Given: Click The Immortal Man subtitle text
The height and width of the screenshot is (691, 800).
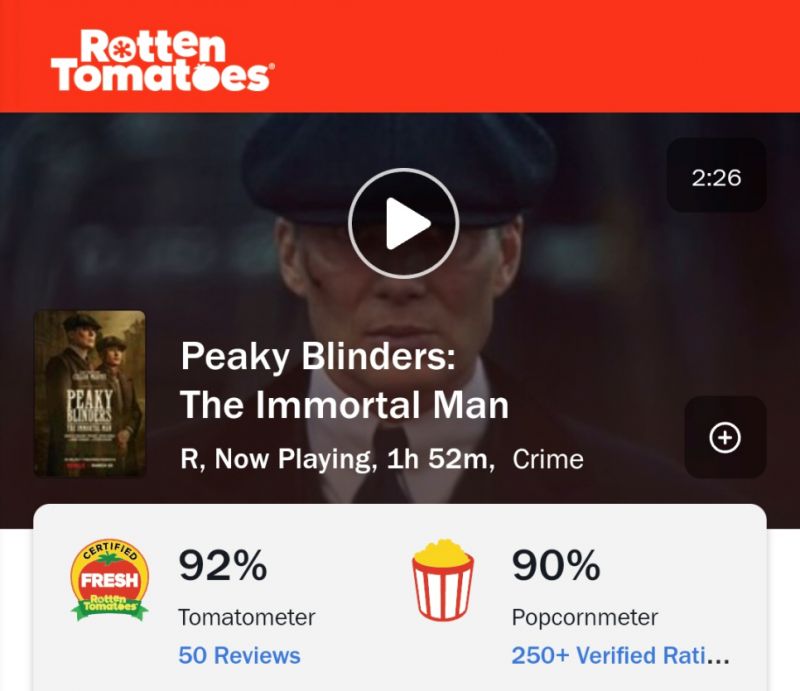Looking at the screenshot, I should (344, 405).
